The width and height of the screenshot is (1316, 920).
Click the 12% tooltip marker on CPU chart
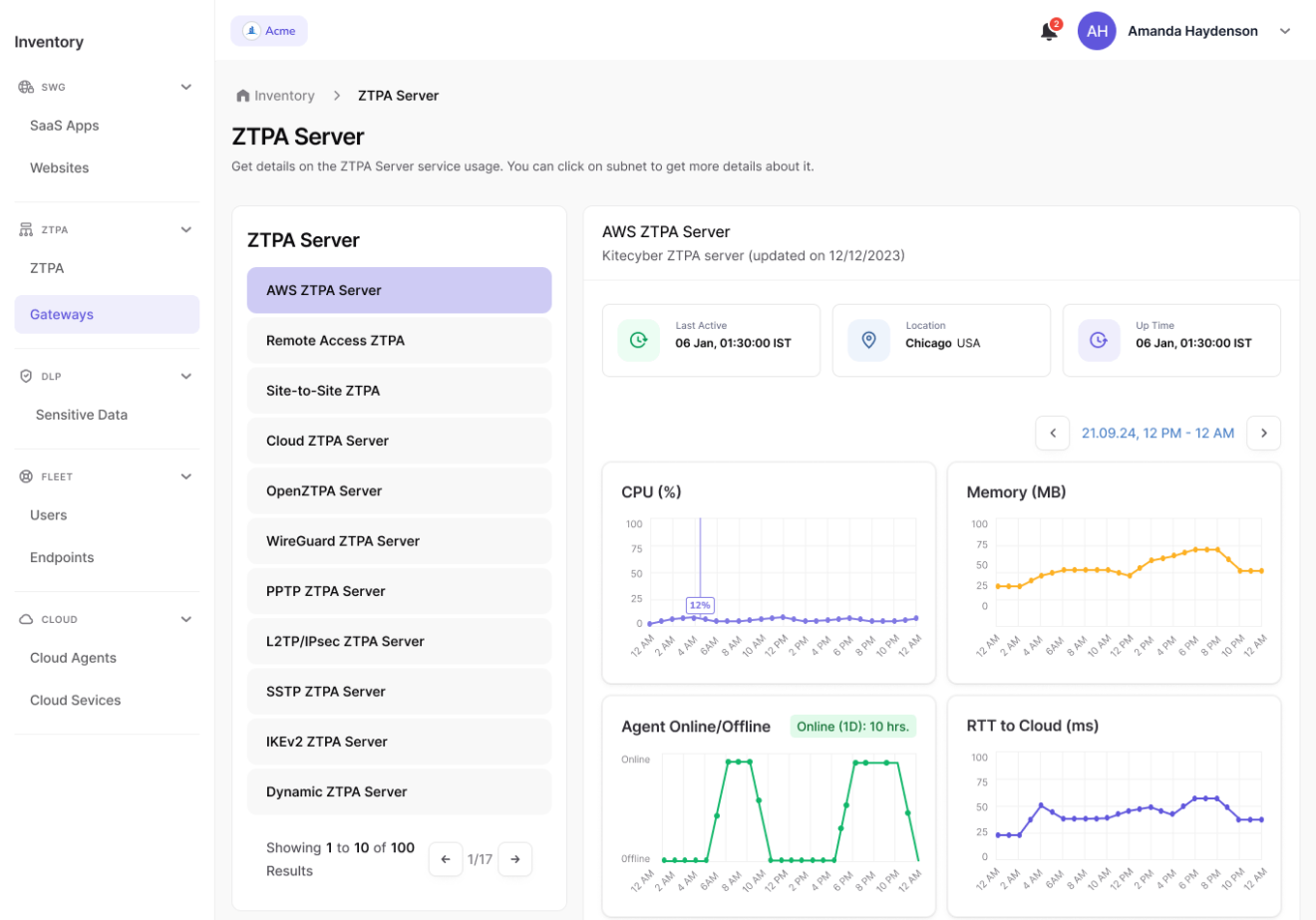point(699,605)
